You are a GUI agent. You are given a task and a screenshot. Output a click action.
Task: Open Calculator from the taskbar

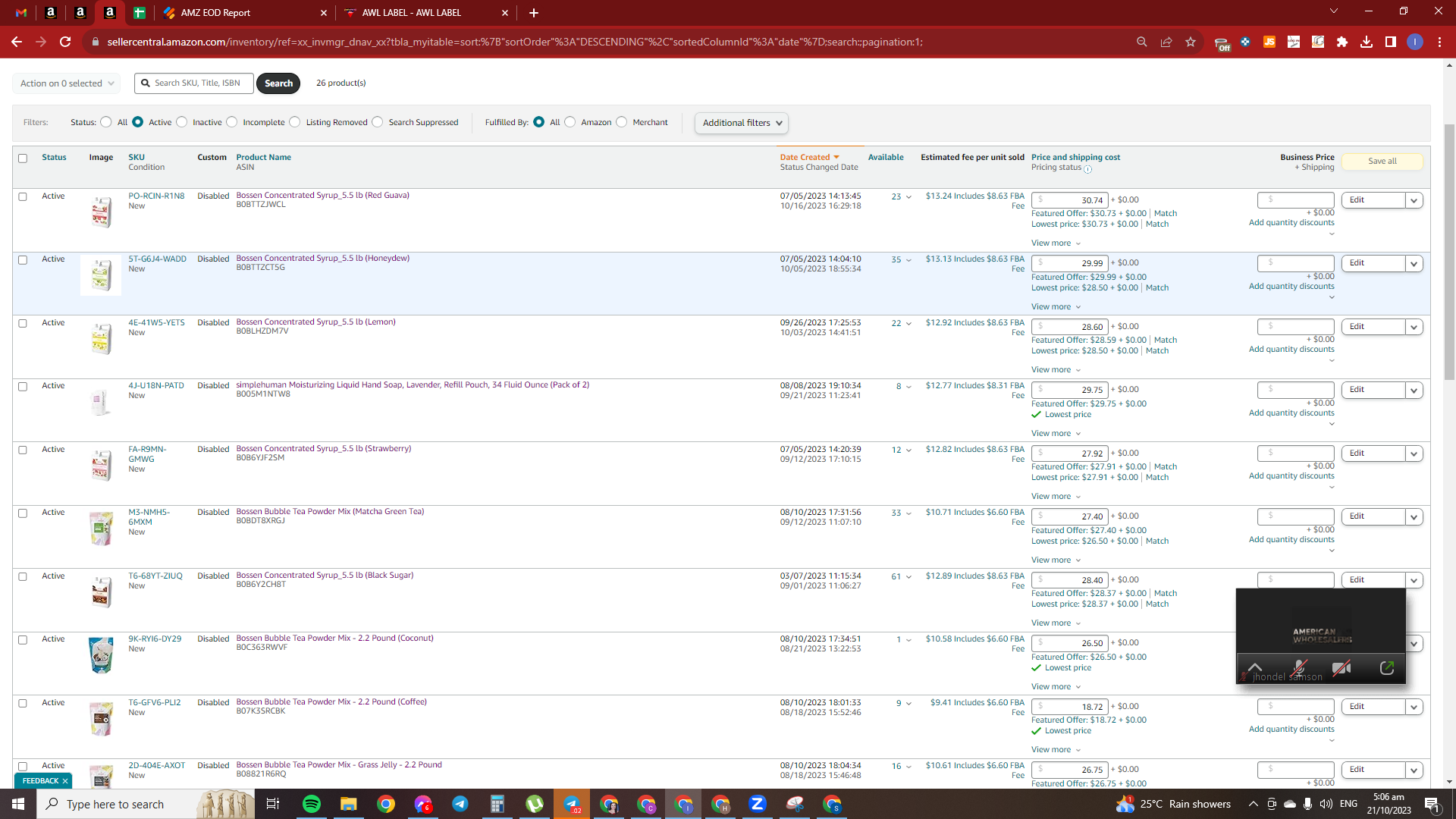coord(497,804)
